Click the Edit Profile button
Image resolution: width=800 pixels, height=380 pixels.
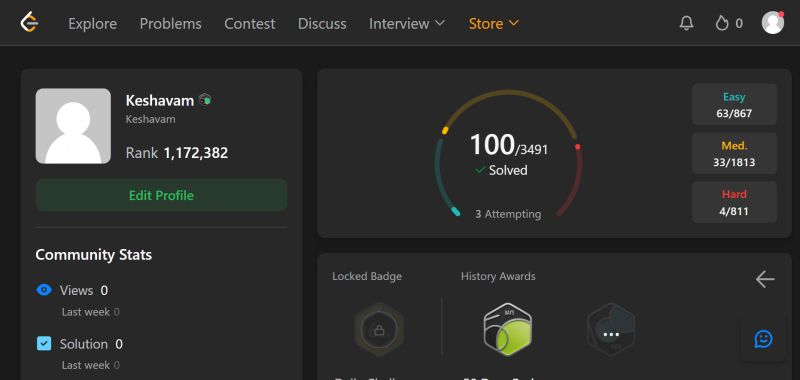[161, 195]
